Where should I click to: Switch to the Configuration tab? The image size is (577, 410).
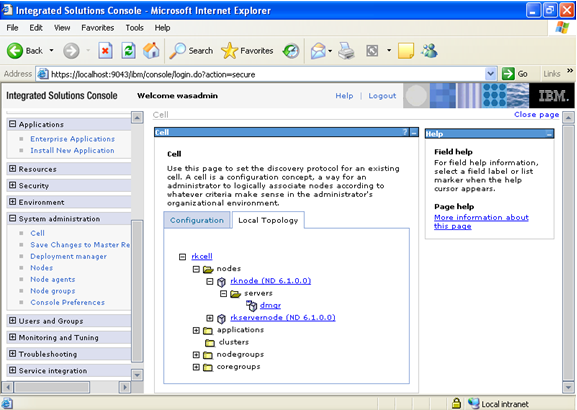(197, 220)
